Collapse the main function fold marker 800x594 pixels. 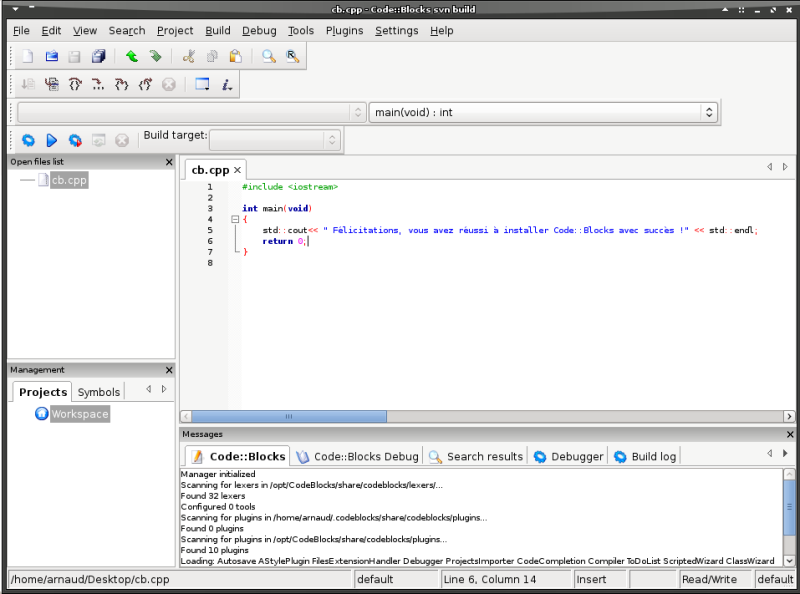[x=235, y=219]
